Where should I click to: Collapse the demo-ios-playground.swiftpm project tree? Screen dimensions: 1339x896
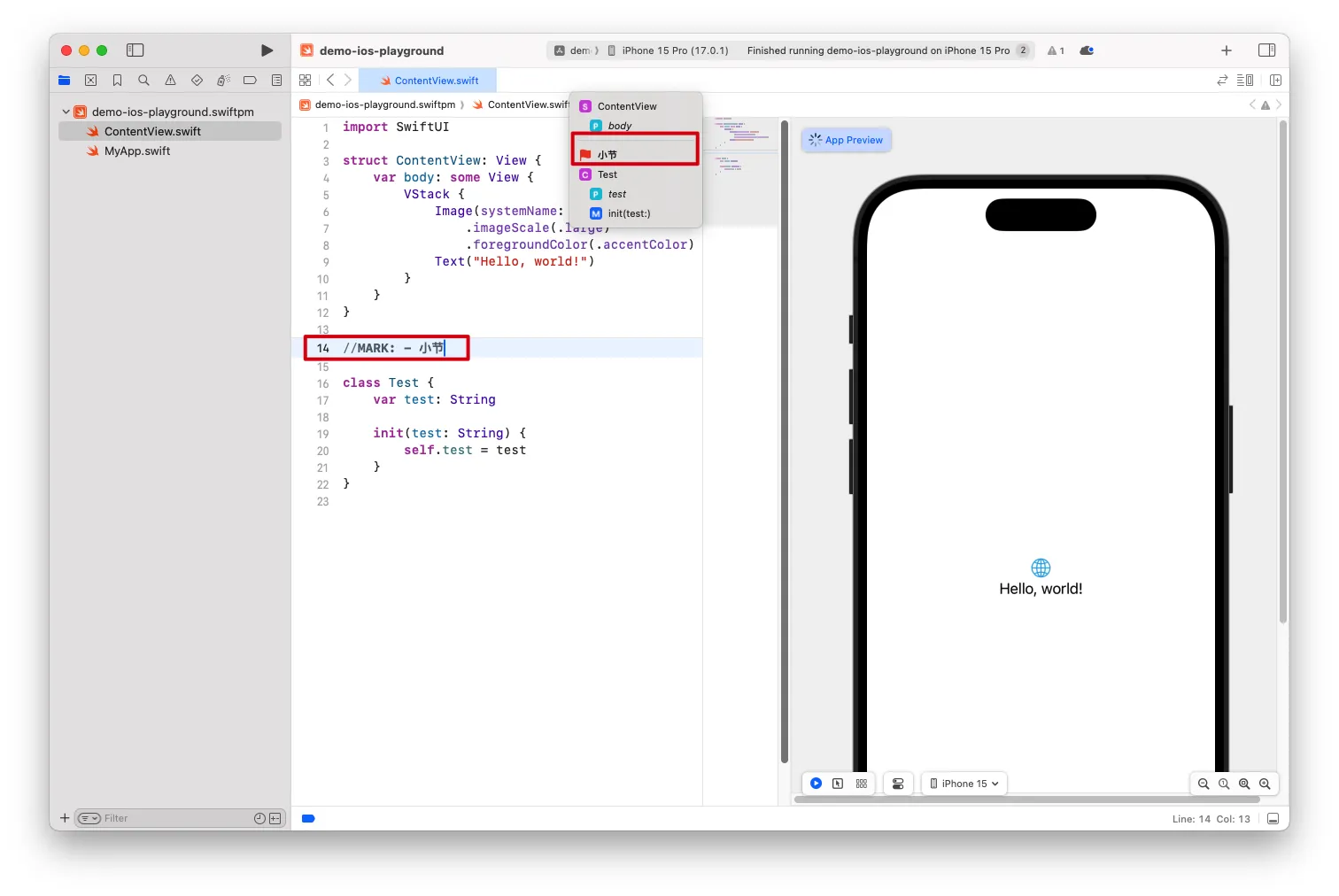pos(66,112)
